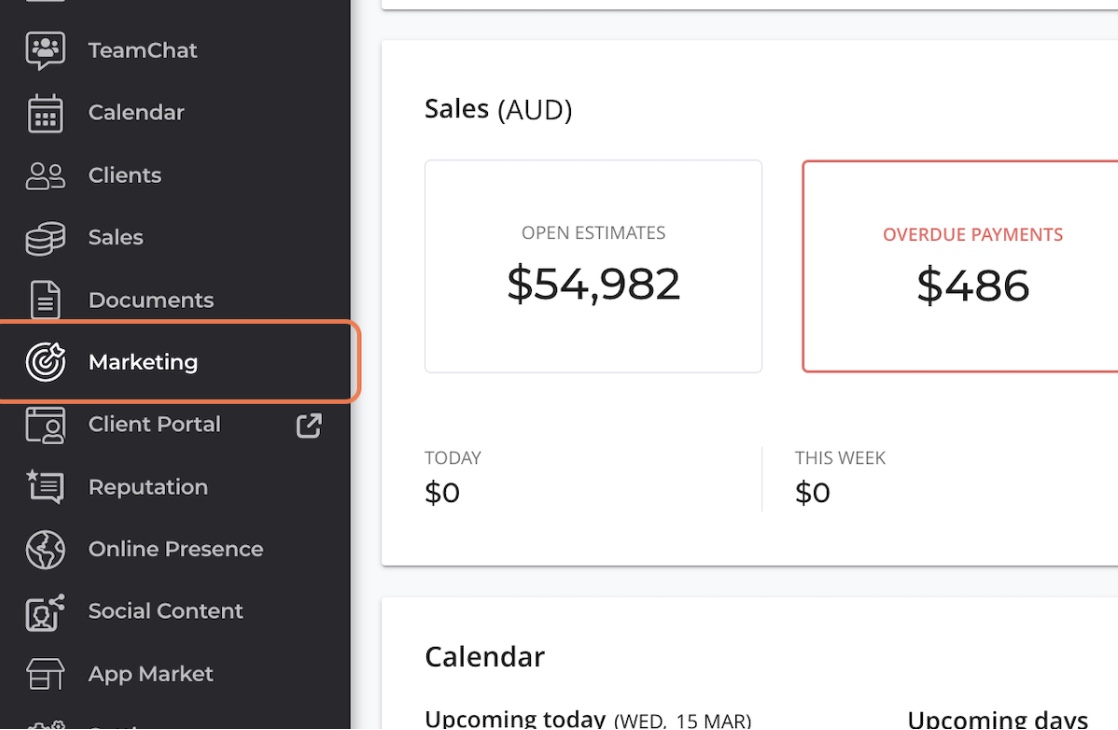The image size is (1118, 730).
Task: Click the Reputation star-chat icon
Action: [45, 487]
